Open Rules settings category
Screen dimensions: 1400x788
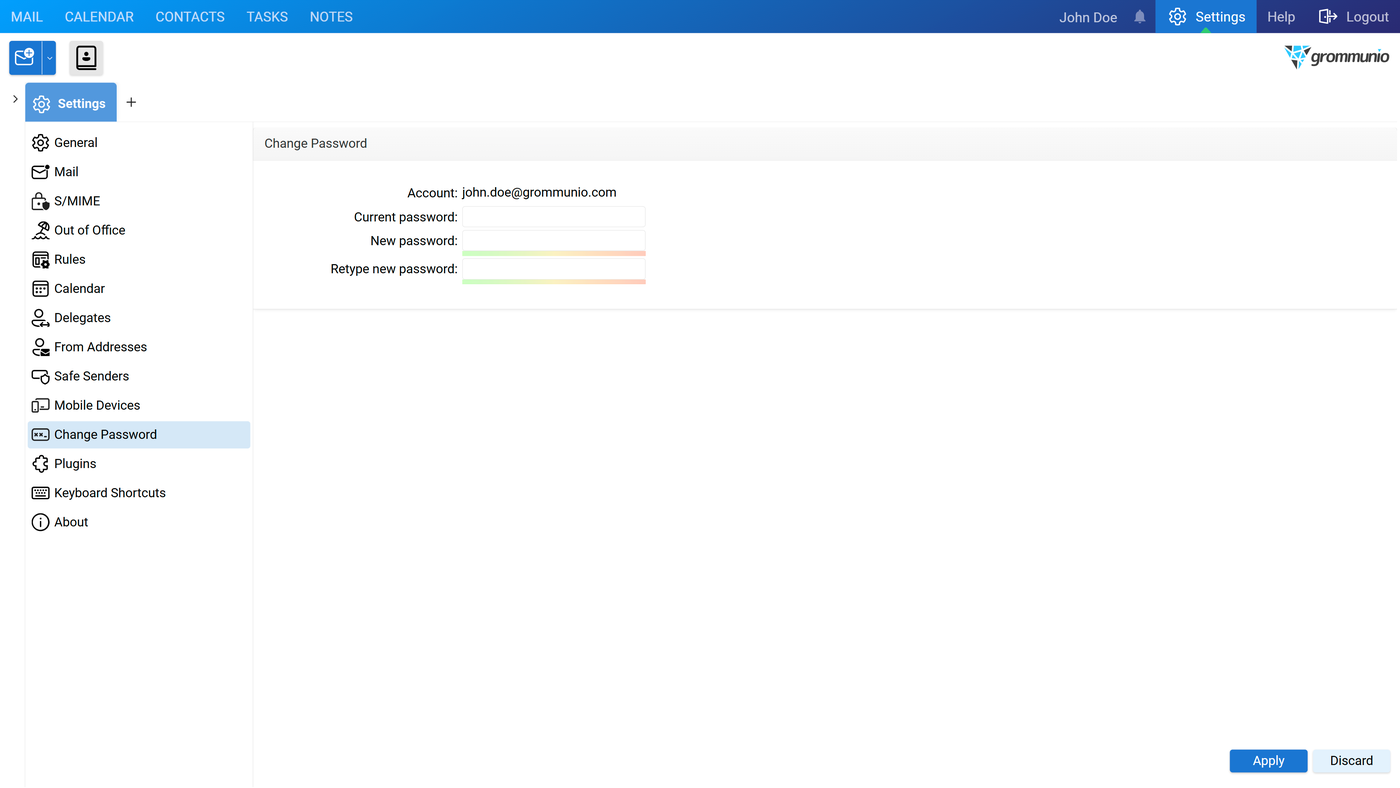(70, 259)
